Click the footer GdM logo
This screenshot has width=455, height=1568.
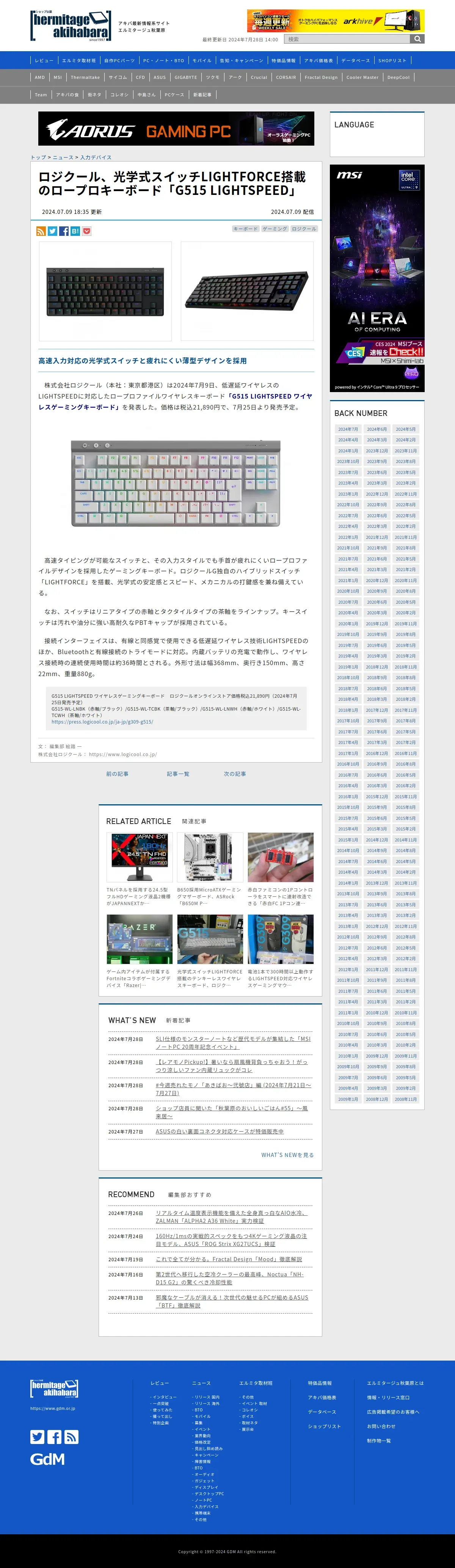[x=47, y=1459]
